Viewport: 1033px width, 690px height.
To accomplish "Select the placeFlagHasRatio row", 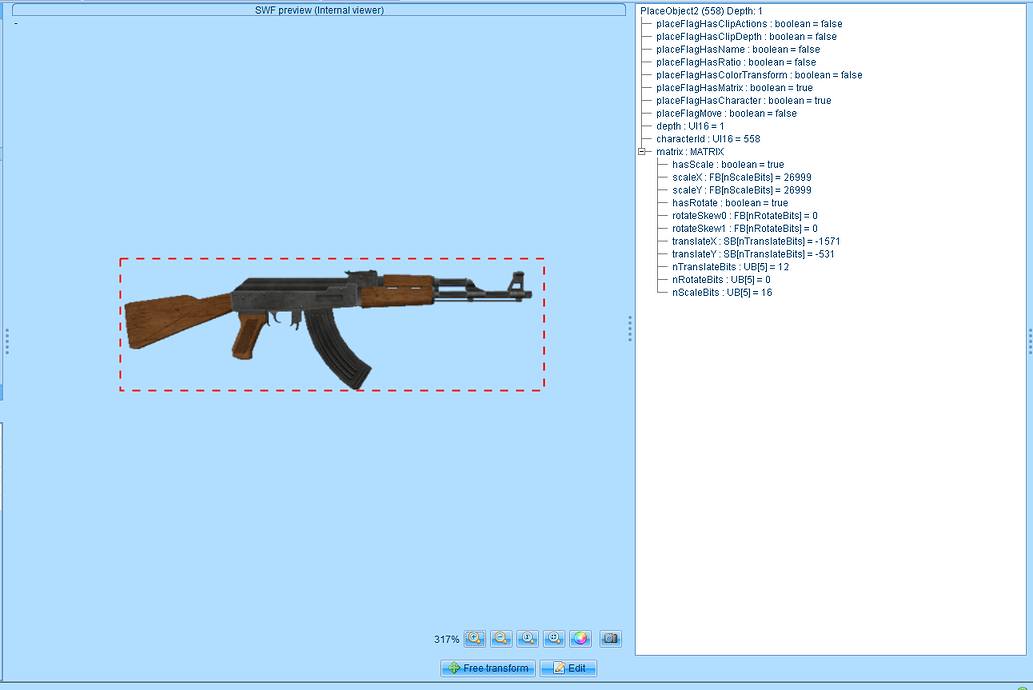I will 736,62.
